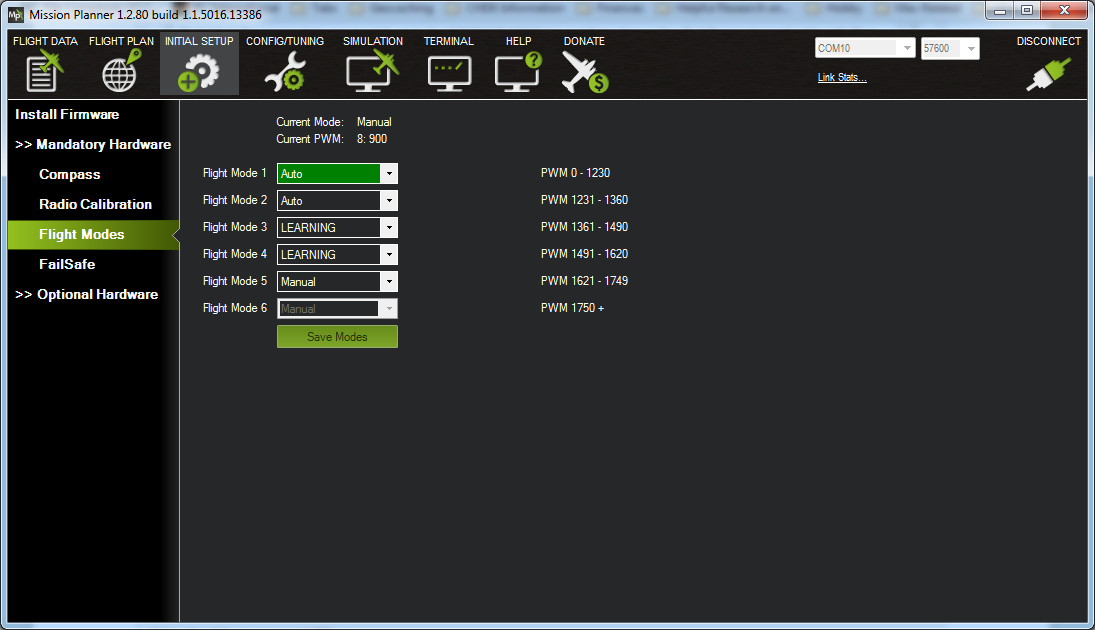Click the Current PWM value 8: 900
Image resolution: width=1095 pixels, height=630 pixels.
(372, 139)
